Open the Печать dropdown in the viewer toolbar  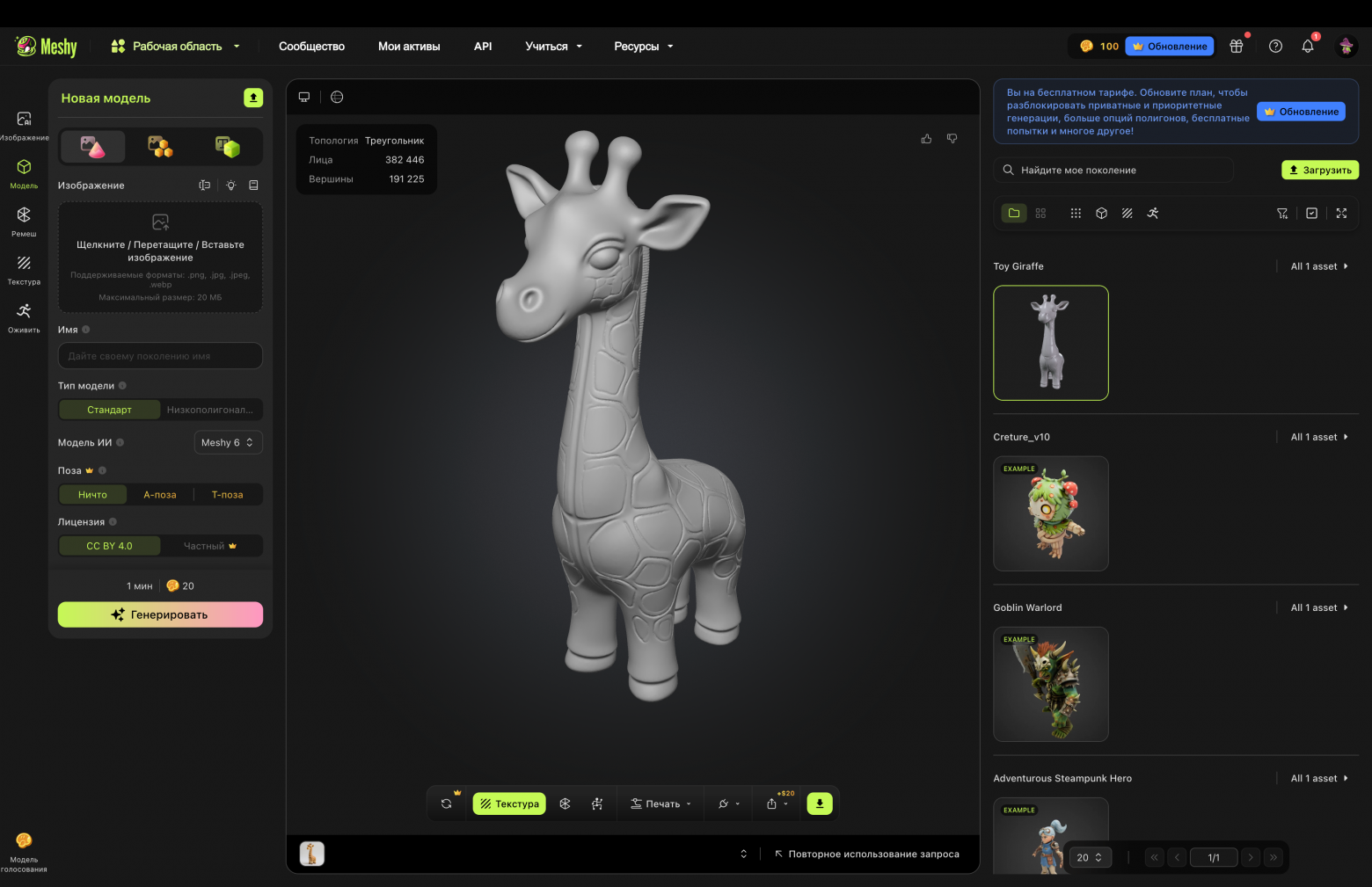coord(661,803)
